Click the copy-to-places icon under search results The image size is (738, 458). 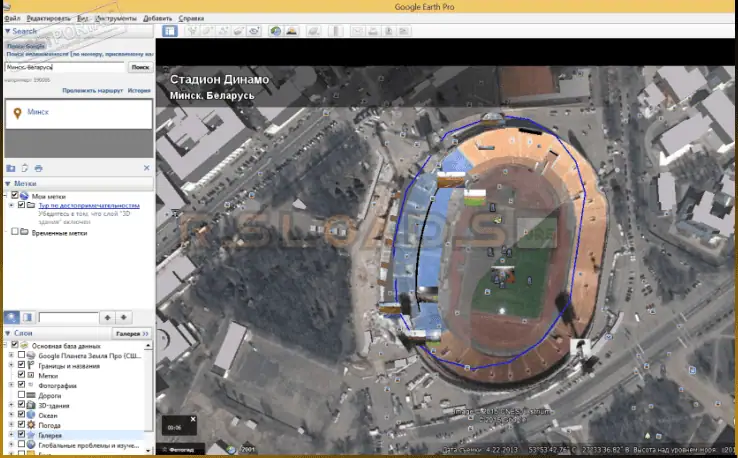[x=24, y=168]
